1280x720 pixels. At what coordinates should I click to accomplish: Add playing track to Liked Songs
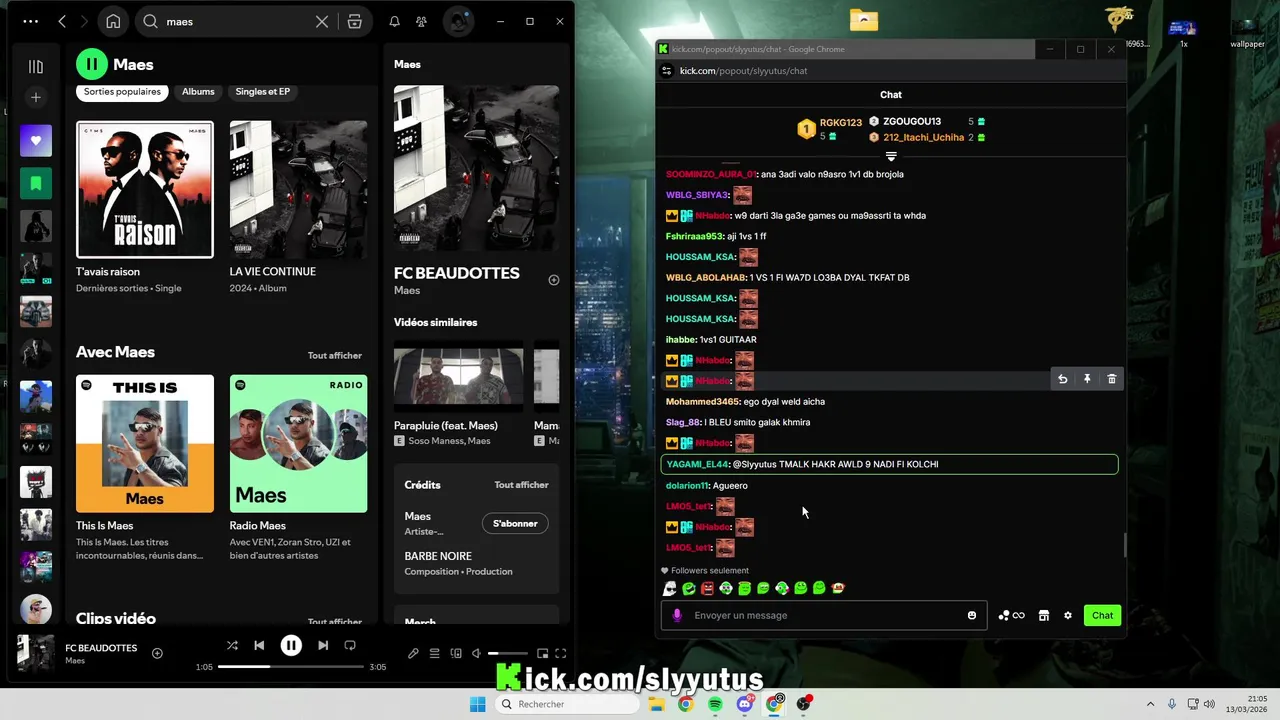click(x=157, y=653)
